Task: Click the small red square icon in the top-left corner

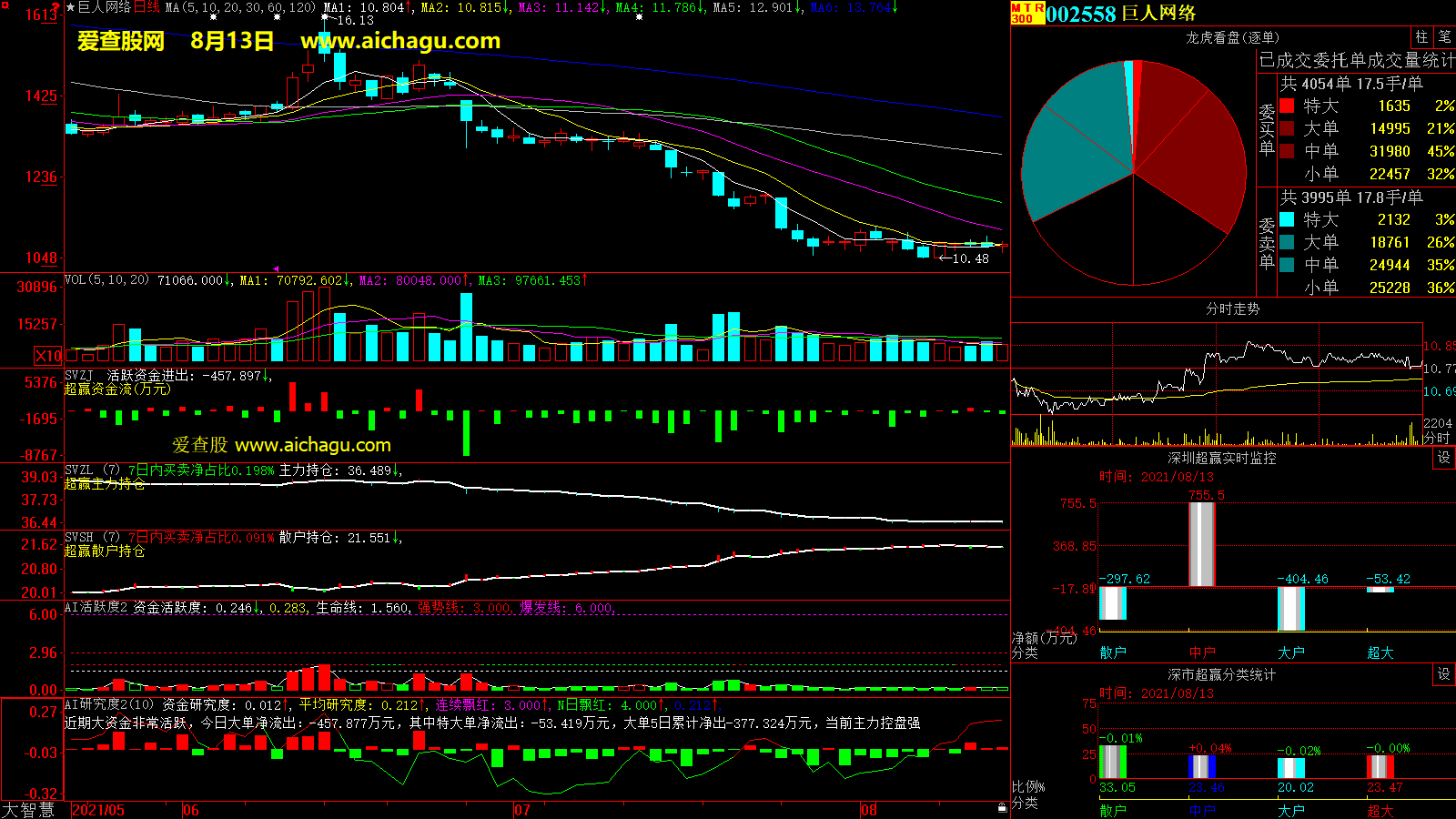Action: [x=4, y=4]
